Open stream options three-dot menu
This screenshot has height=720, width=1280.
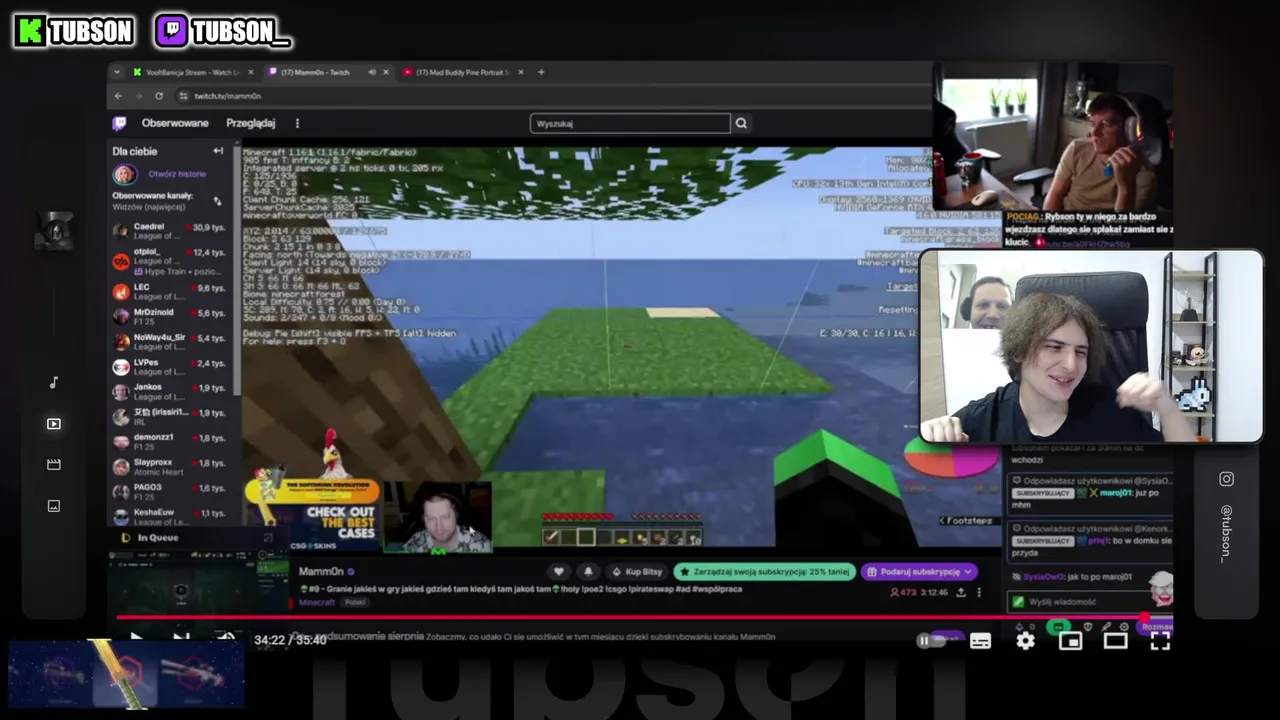(x=979, y=592)
